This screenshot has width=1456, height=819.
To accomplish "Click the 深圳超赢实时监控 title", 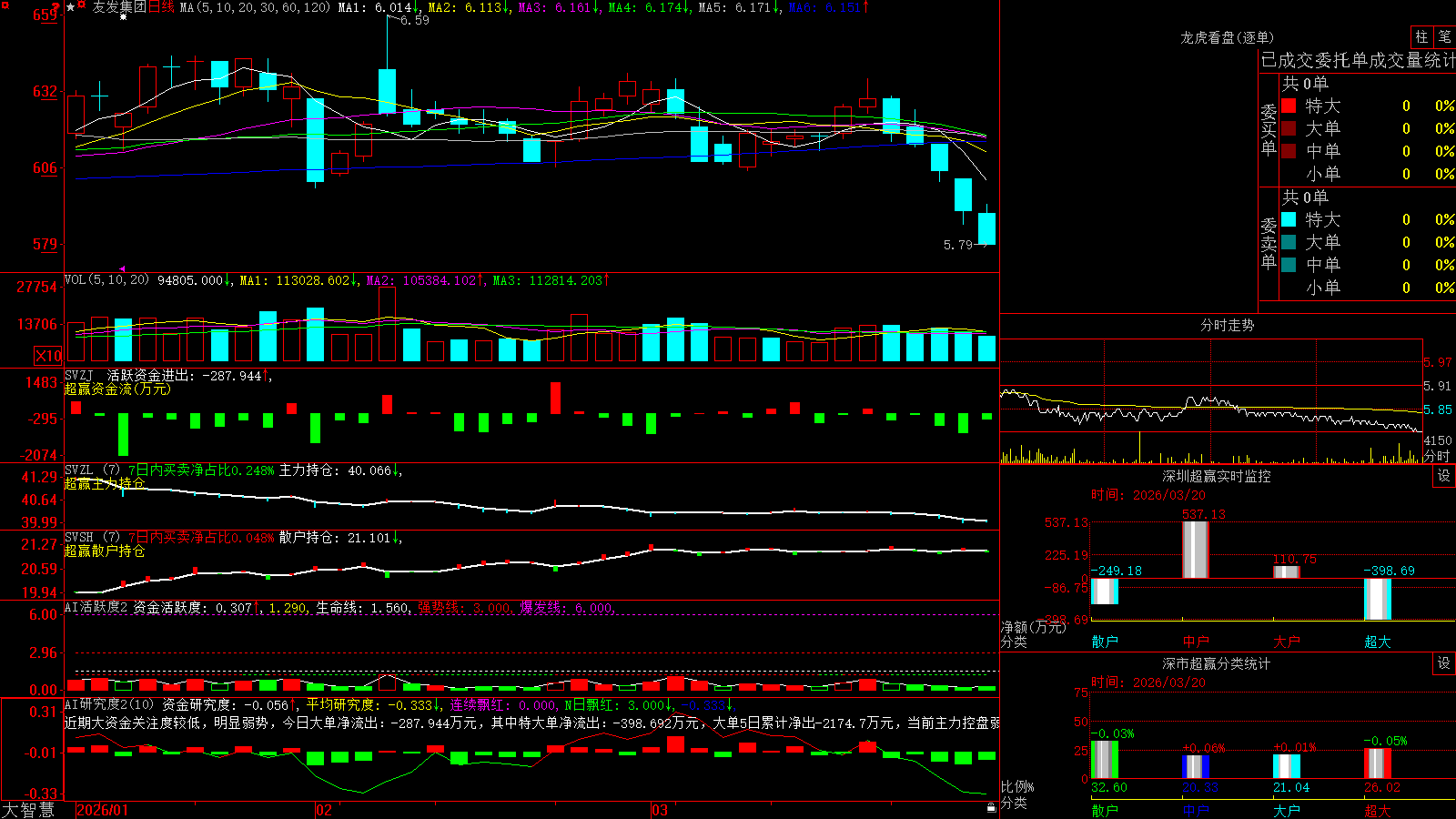I will tap(1217, 476).
